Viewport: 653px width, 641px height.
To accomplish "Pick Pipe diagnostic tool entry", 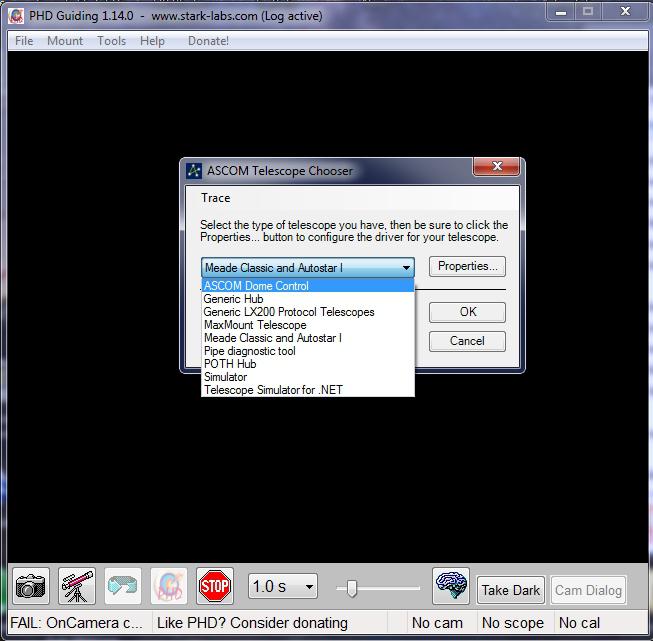I will click(x=308, y=351).
